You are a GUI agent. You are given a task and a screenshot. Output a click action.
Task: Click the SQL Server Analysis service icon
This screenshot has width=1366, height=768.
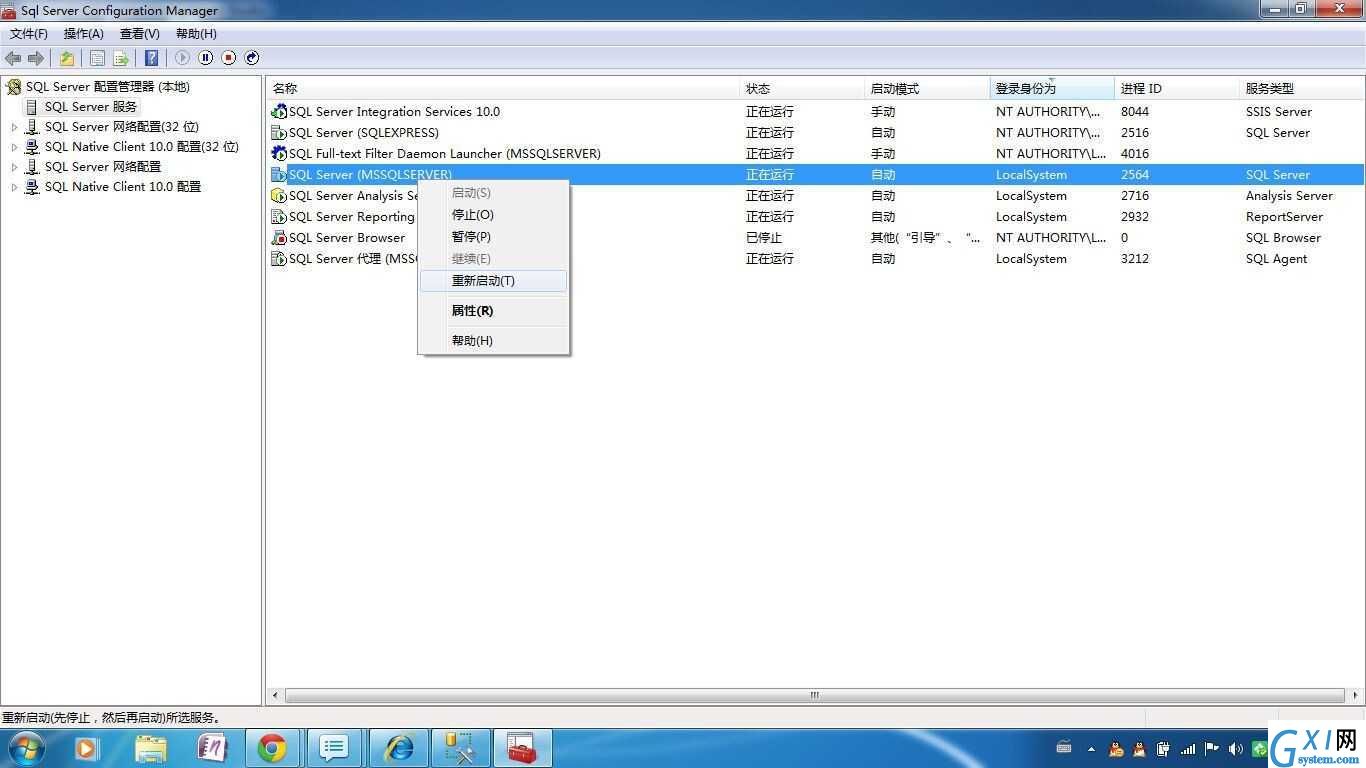click(x=279, y=196)
